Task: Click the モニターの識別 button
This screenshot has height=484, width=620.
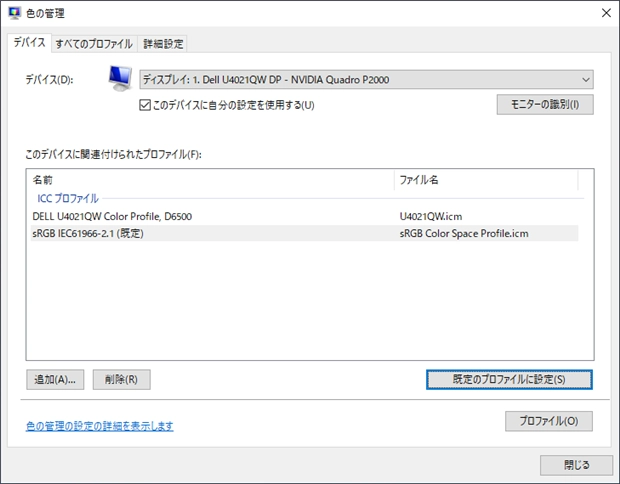Action: tap(545, 104)
